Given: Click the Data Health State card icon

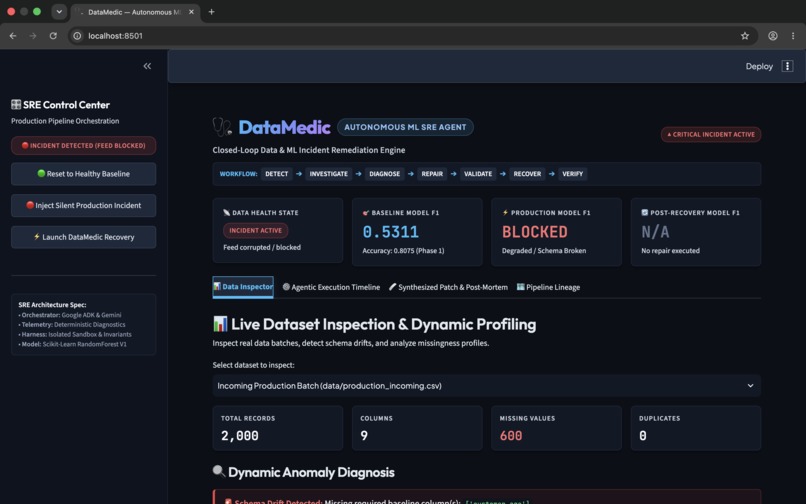Looking at the screenshot, I should click(x=226, y=212).
